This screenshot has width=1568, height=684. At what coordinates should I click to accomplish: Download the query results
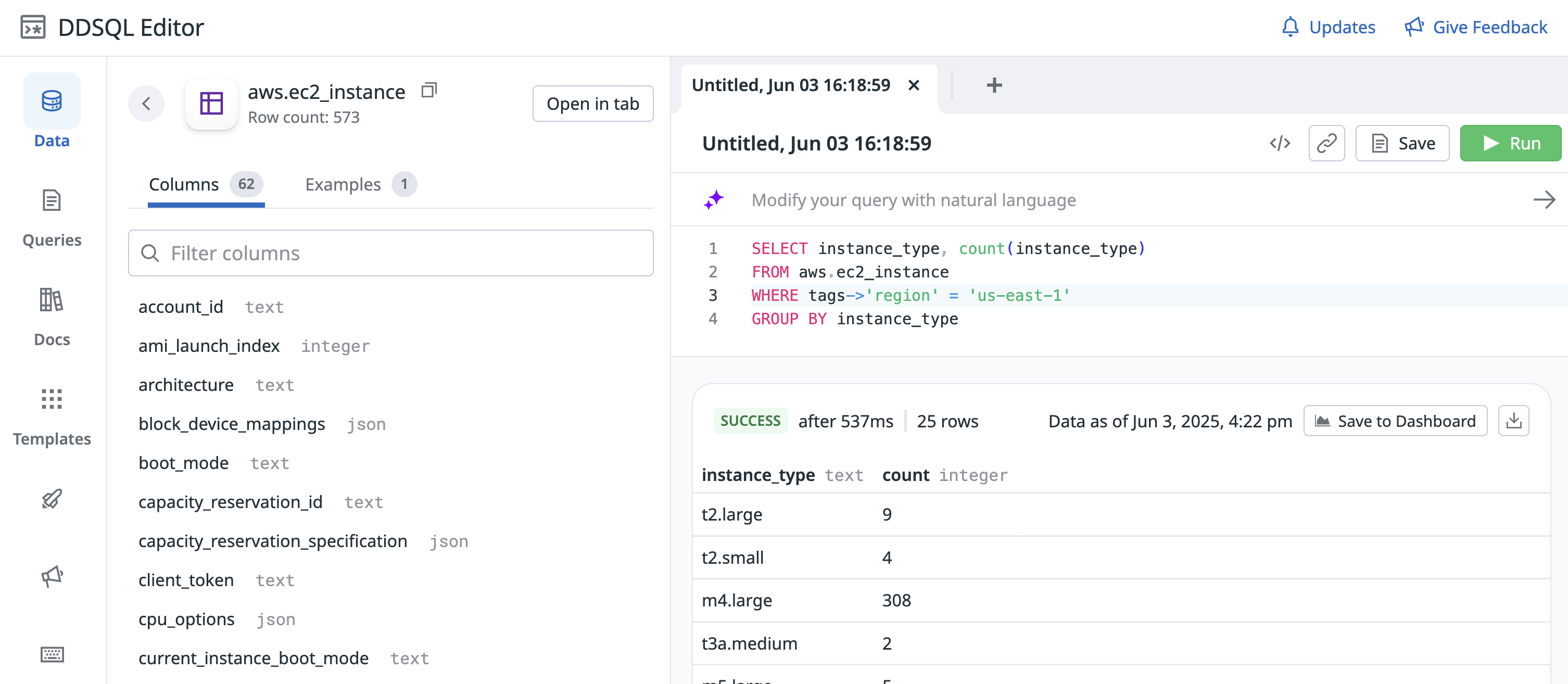[x=1513, y=421]
